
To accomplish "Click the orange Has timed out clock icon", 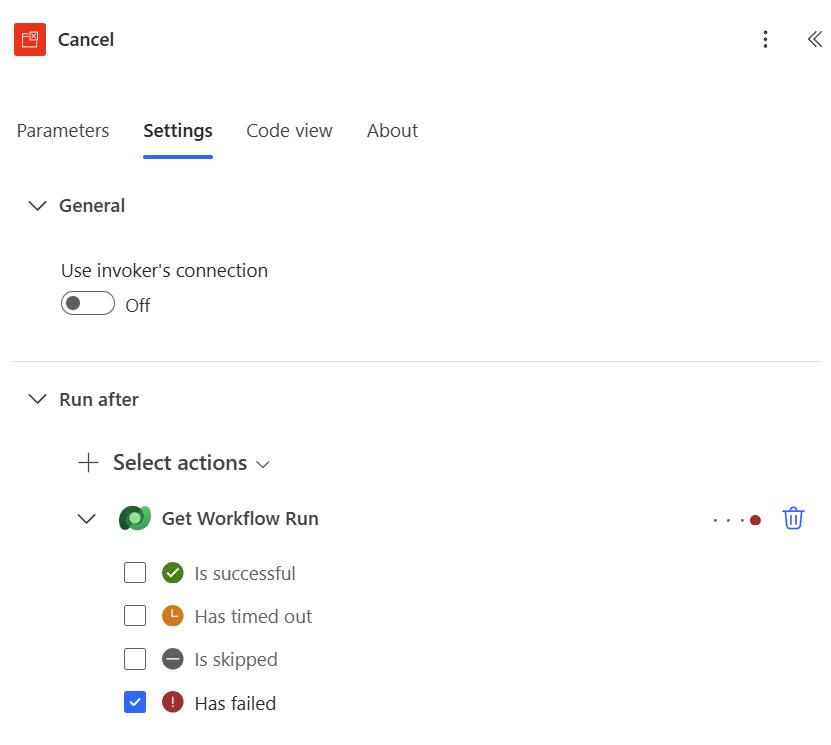I will (173, 616).
